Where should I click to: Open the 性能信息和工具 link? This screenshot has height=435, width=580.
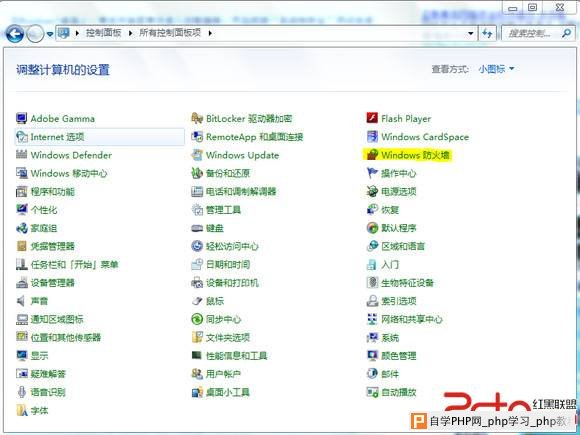point(236,355)
